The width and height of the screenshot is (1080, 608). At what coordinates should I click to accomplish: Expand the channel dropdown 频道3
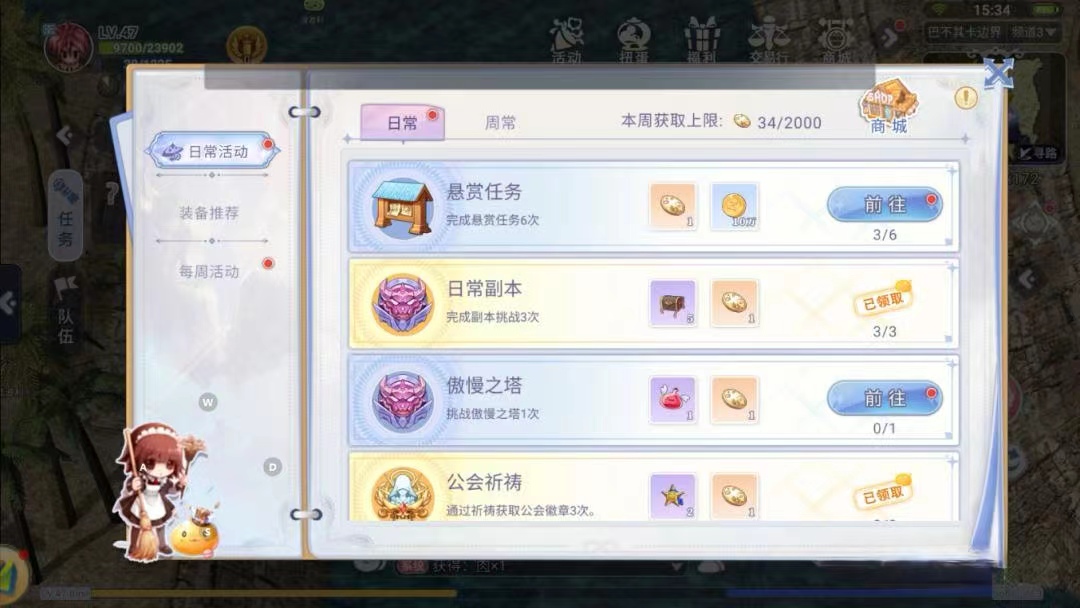pos(1033,32)
